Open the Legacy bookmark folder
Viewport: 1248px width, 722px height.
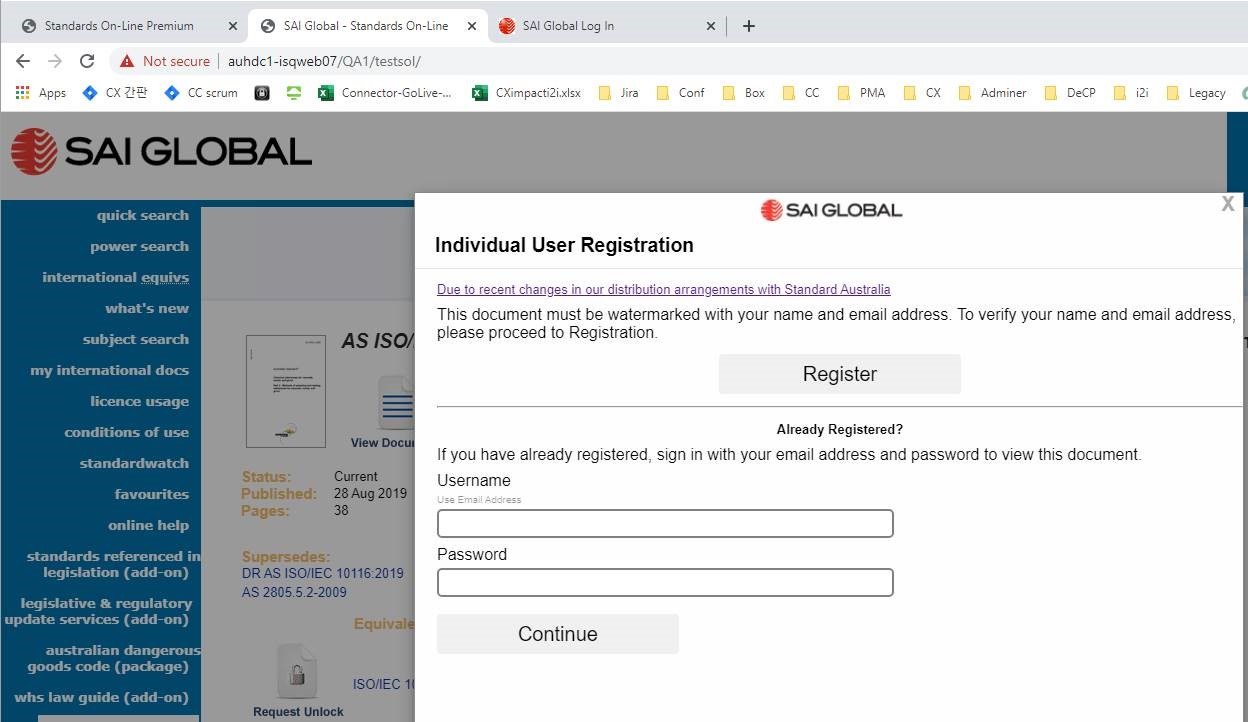point(1196,93)
